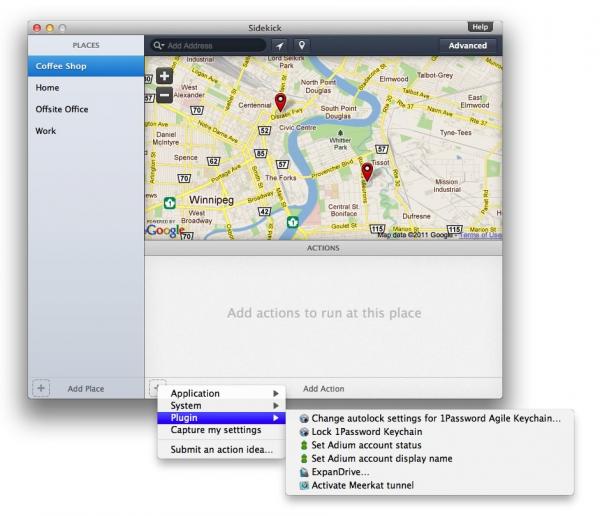The width and height of the screenshot is (600, 516).
Task: Choose Submit an action idea...
Action: pyautogui.click(x=222, y=450)
